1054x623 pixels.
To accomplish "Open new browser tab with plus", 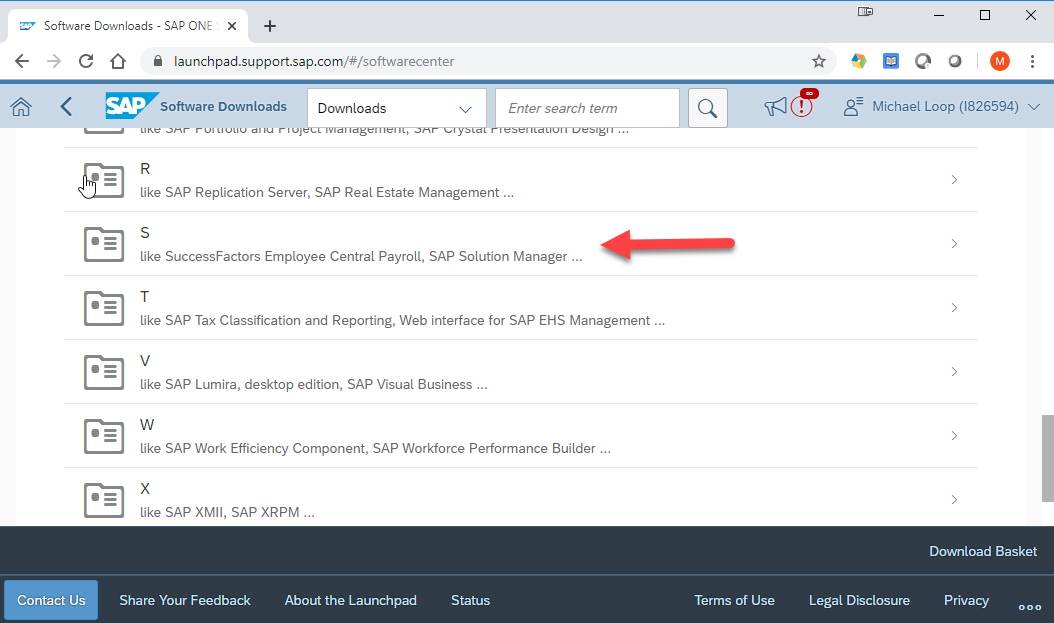I will [x=270, y=26].
